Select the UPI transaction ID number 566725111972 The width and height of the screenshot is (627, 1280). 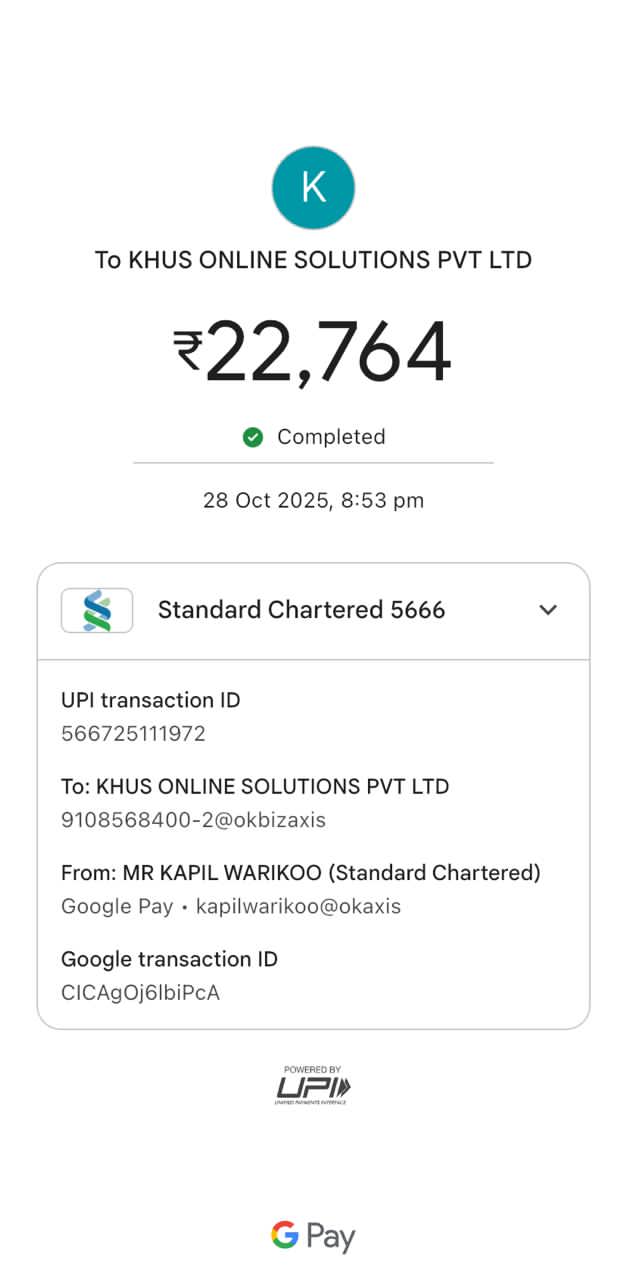pyautogui.click(x=133, y=734)
